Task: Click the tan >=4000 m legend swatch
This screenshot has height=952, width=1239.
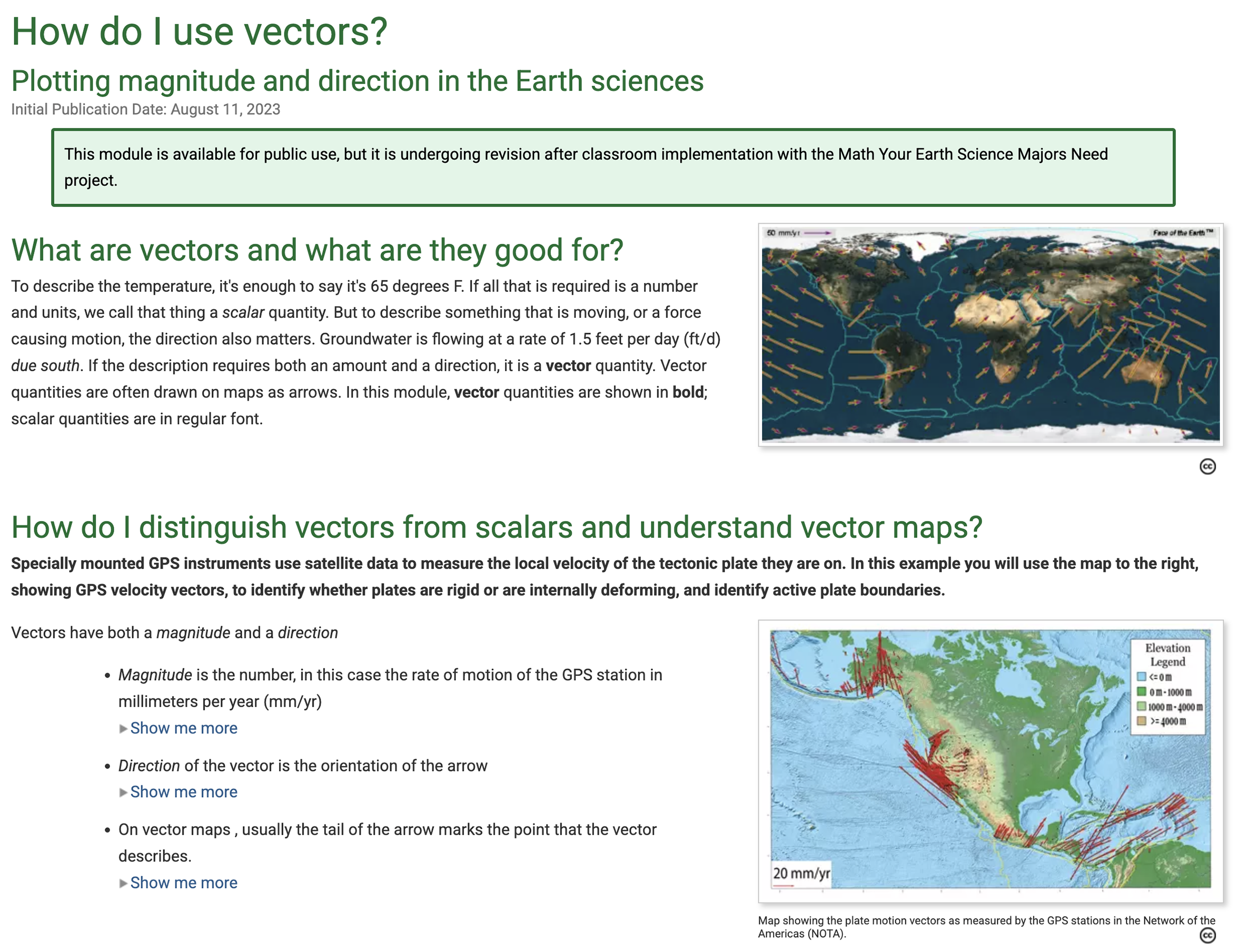Action: (1141, 721)
